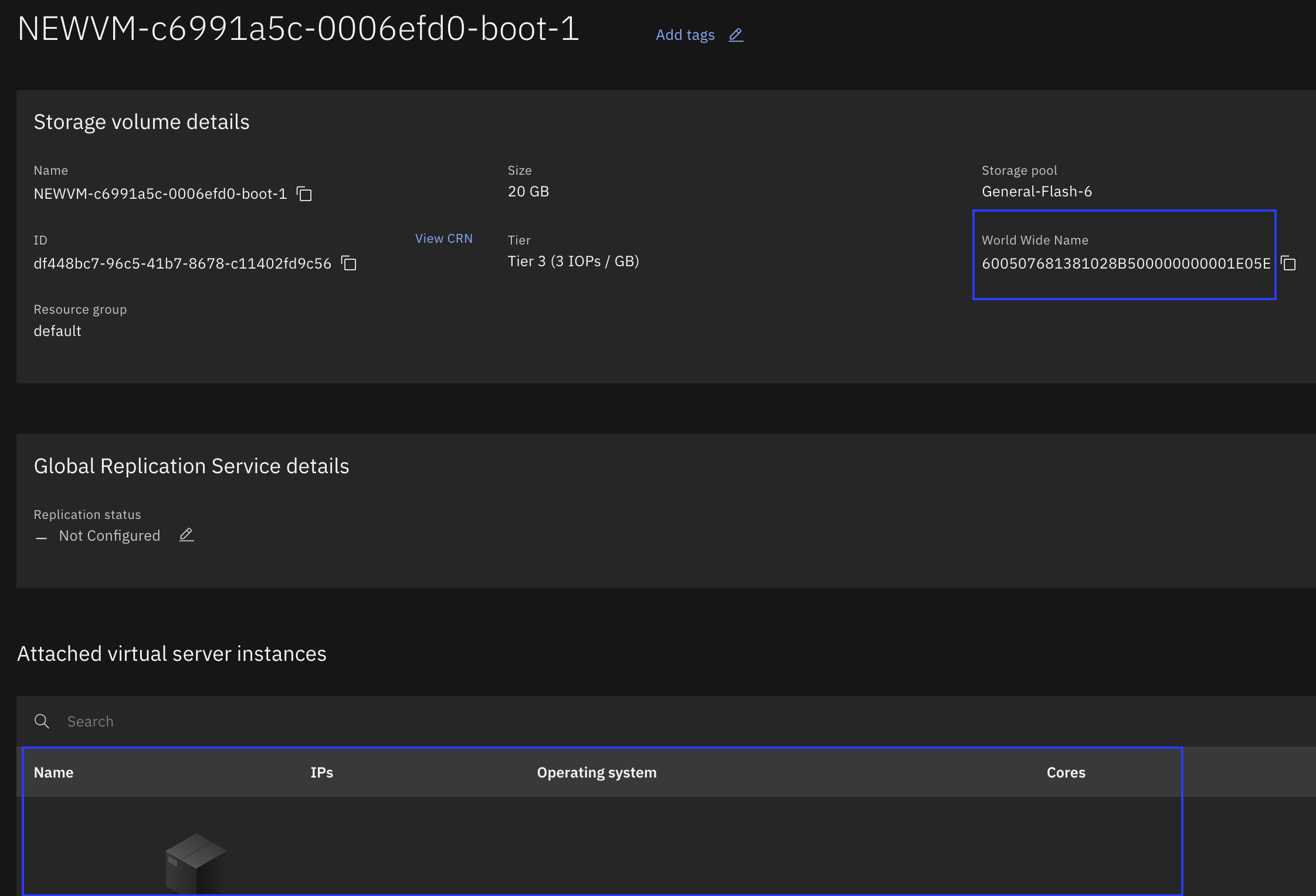Click the search magnifier icon
The height and width of the screenshot is (896, 1316).
(42, 721)
